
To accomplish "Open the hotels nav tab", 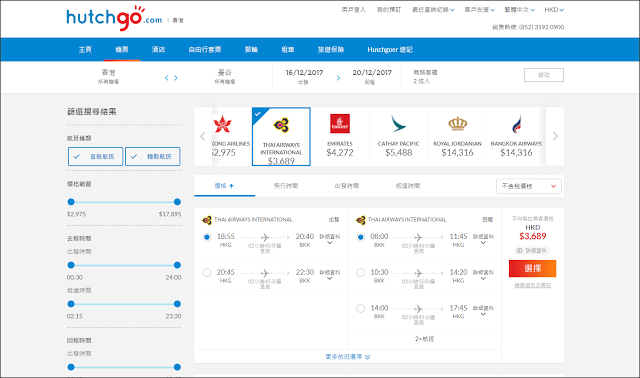I will click(158, 49).
